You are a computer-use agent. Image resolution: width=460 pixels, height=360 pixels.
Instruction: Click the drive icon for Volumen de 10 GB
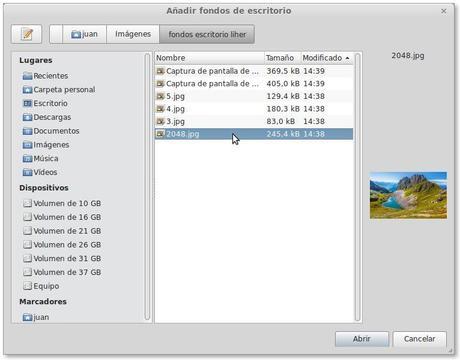point(27,203)
